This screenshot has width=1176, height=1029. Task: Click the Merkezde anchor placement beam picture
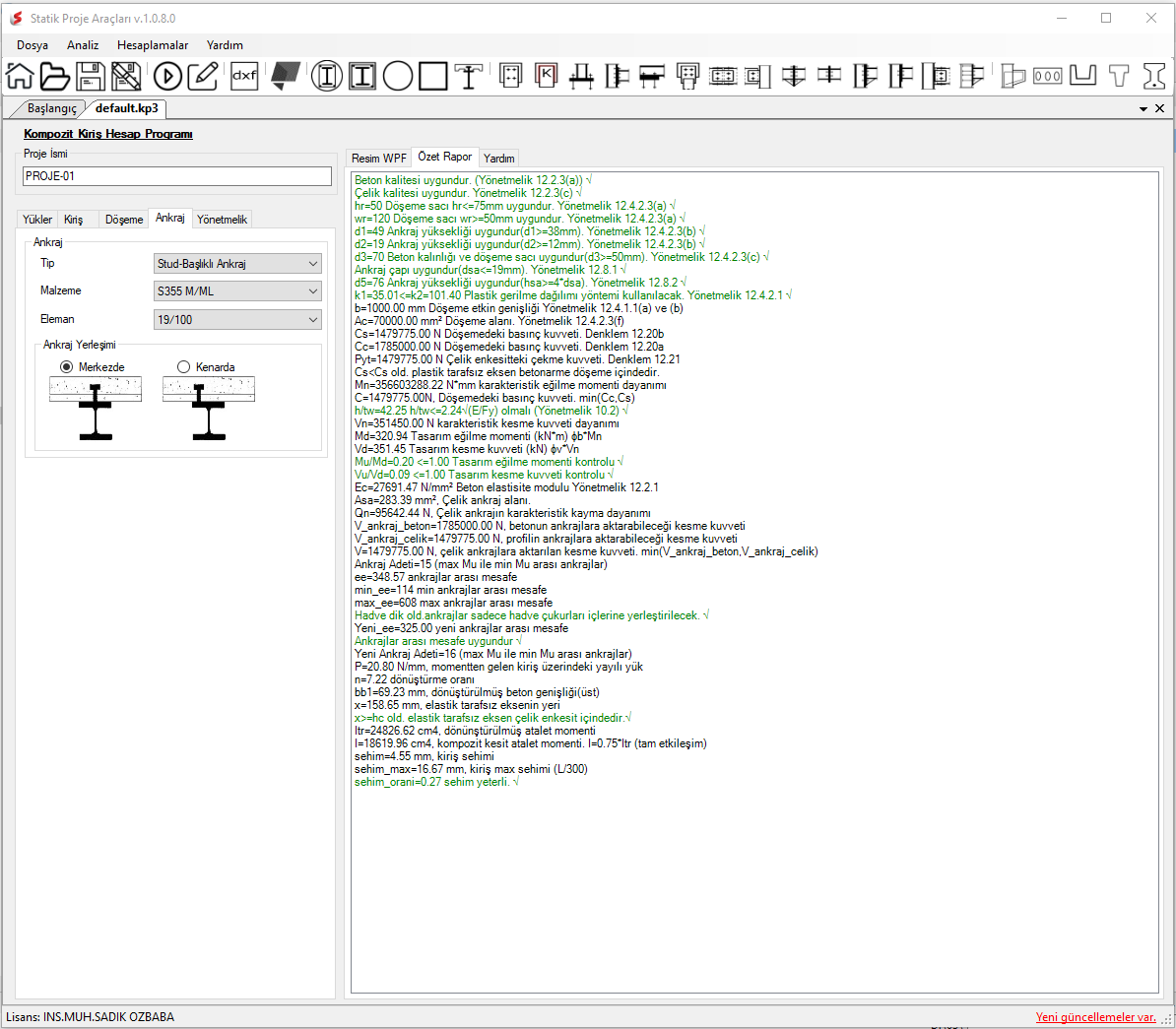tap(96, 409)
